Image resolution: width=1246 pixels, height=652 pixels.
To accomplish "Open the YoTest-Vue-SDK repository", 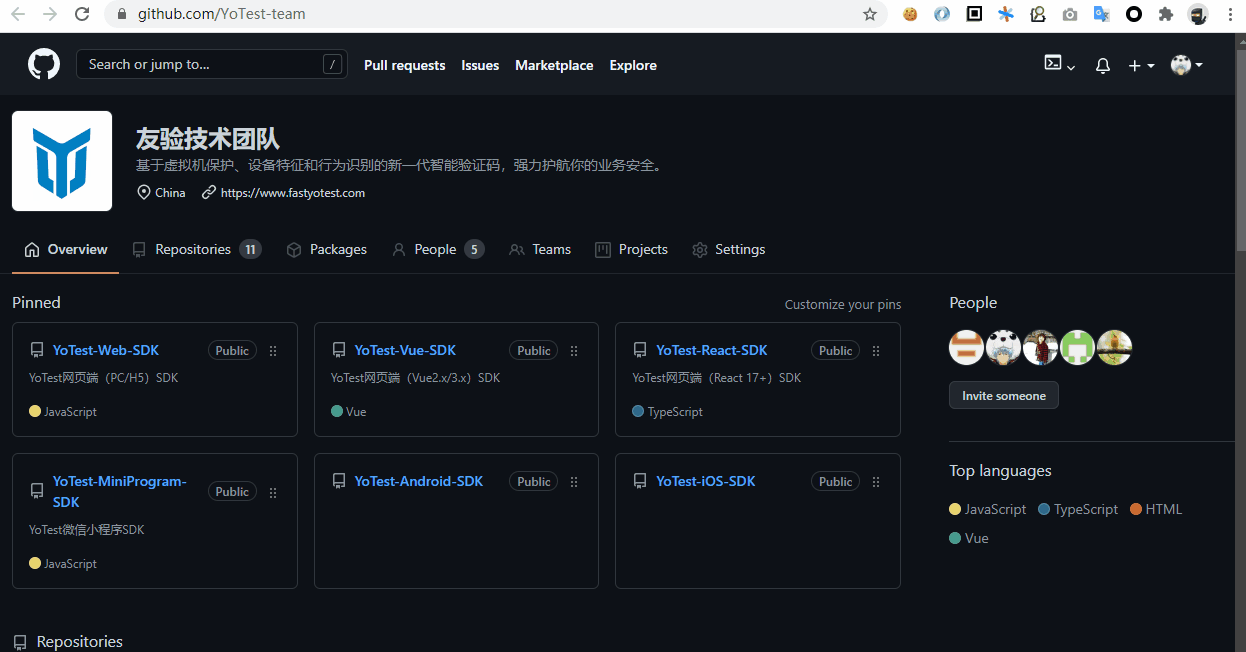I will click(405, 350).
